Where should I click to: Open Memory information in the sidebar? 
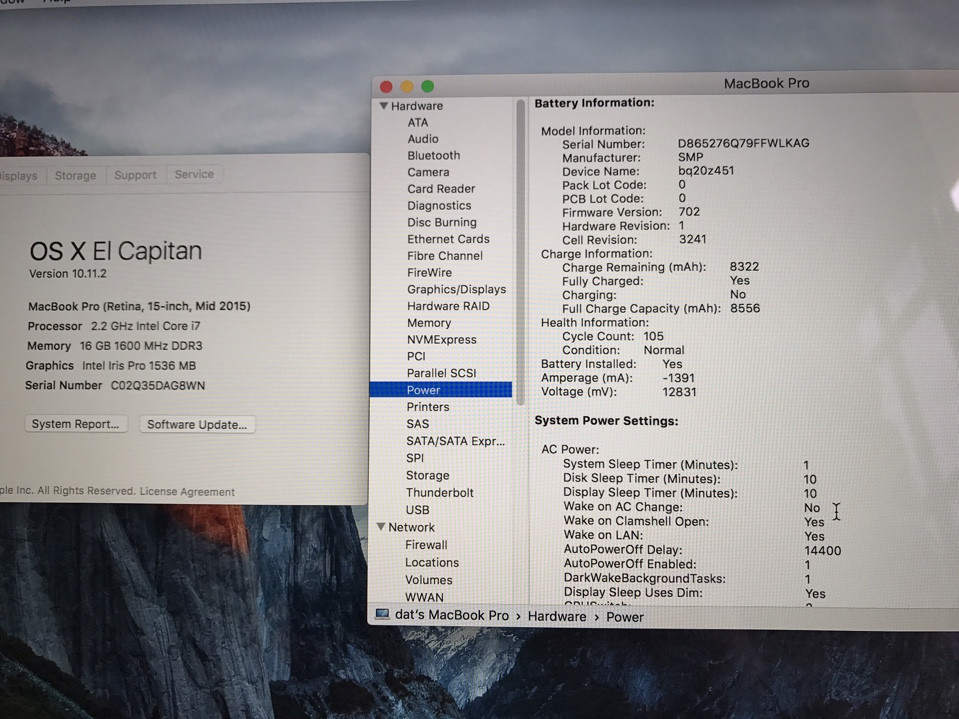tap(429, 323)
